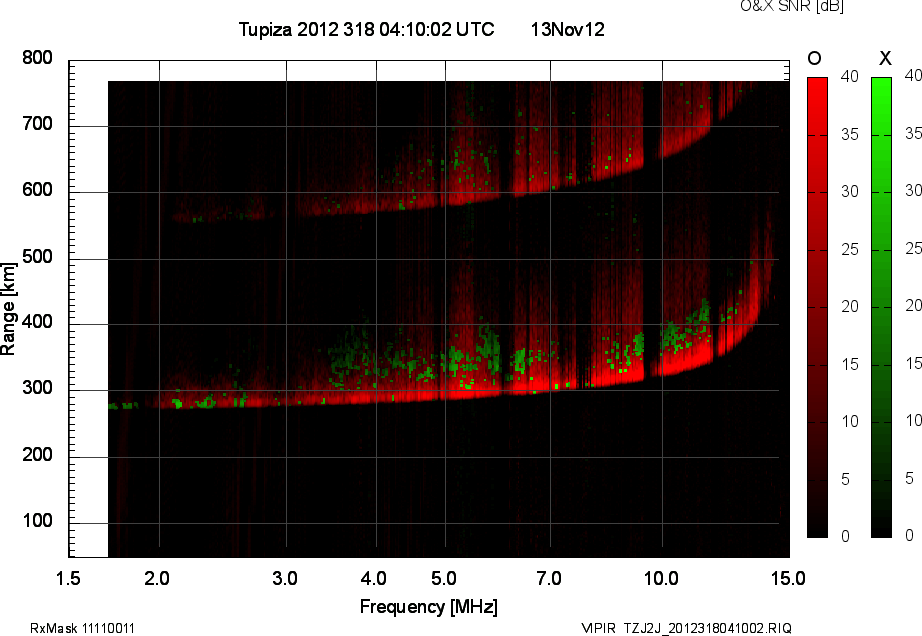Viewport: 922px width, 636px height.
Task: Click the red O-mode SNR colorbar
Action: [817, 307]
